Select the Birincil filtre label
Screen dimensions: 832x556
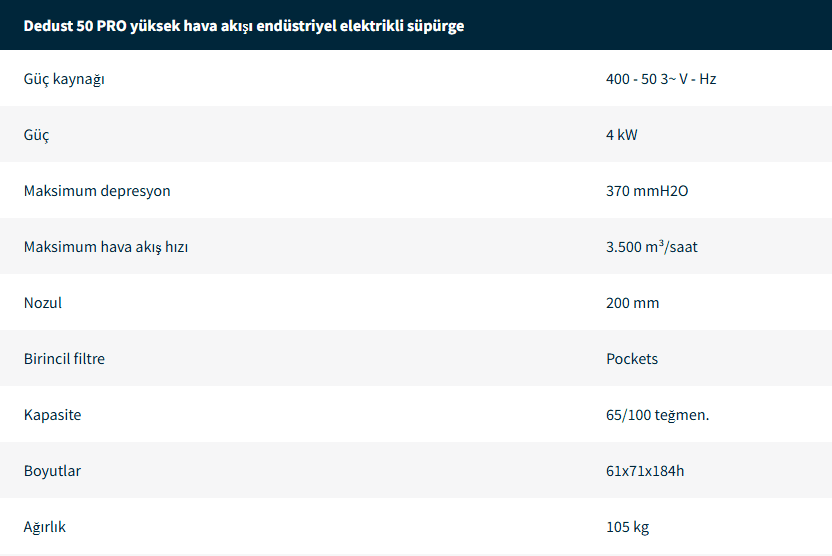pos(64,359)
